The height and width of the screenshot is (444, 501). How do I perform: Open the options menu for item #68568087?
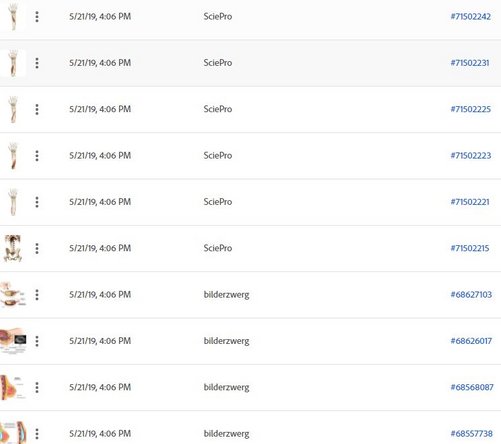[37, 387]
